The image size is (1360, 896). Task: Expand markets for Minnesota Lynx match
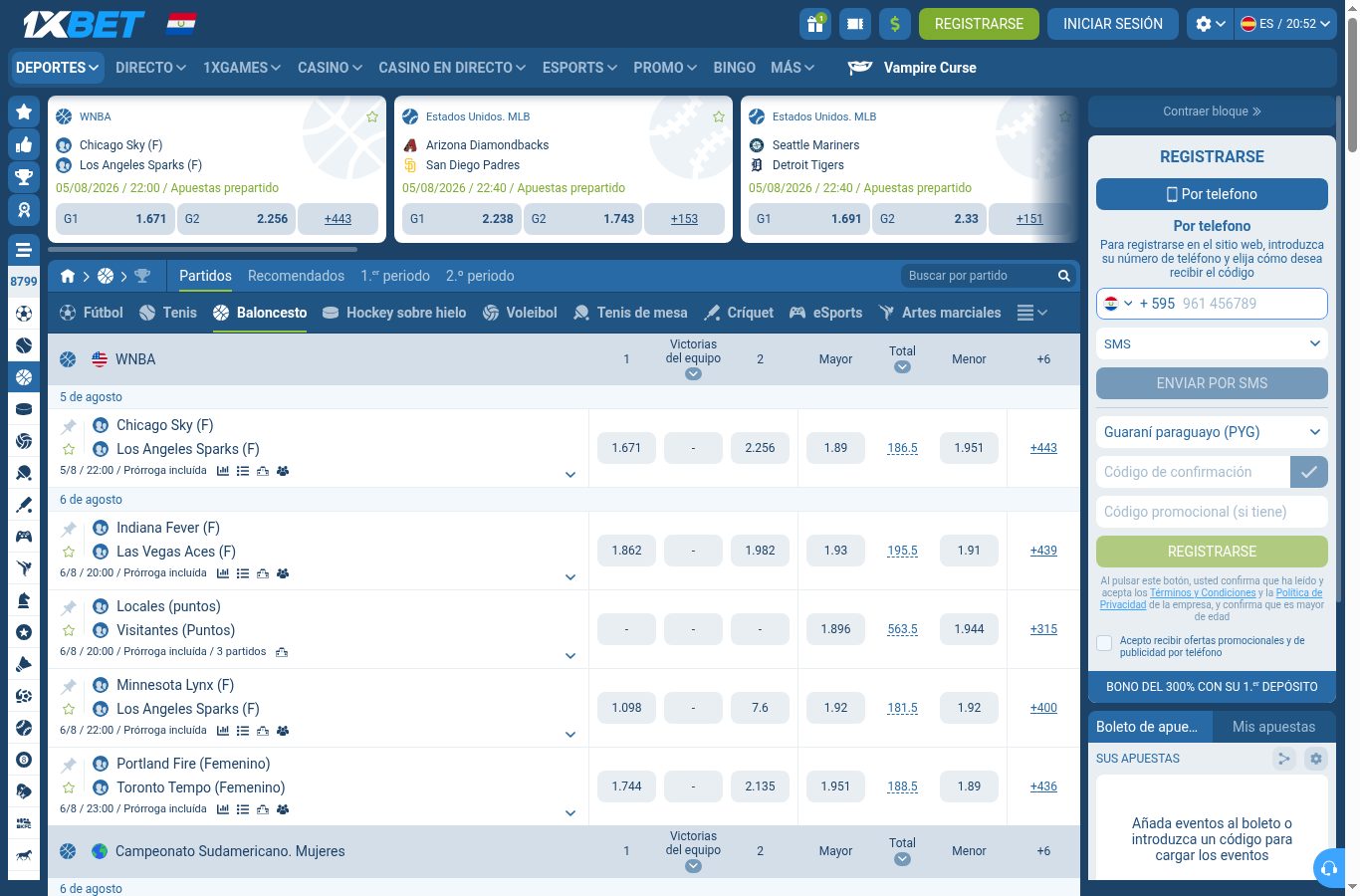tap(570, 735)
